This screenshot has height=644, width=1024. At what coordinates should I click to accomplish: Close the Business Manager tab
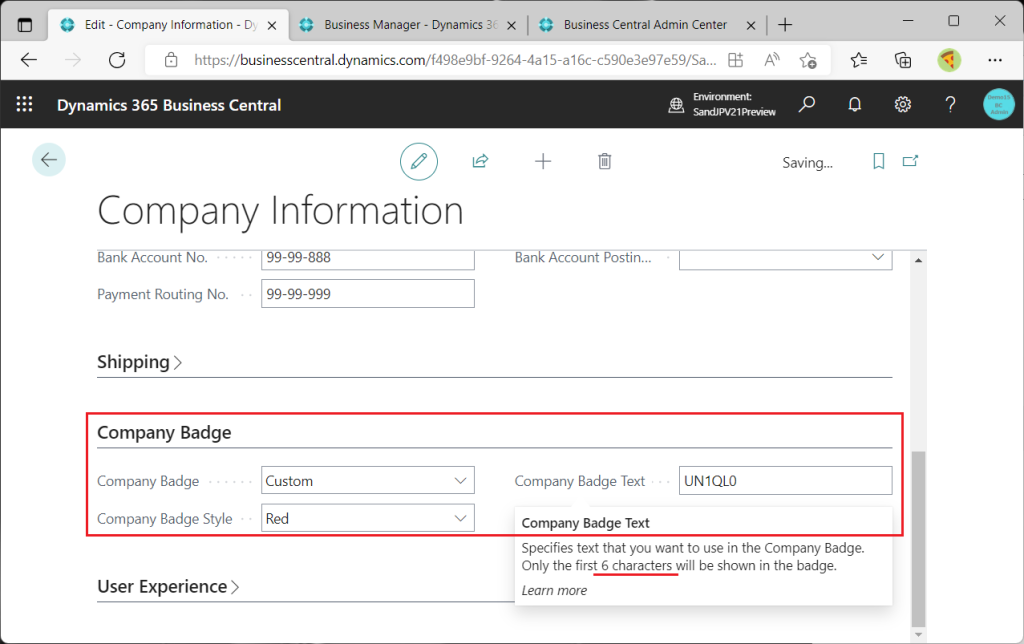click(x=511, y=25)
